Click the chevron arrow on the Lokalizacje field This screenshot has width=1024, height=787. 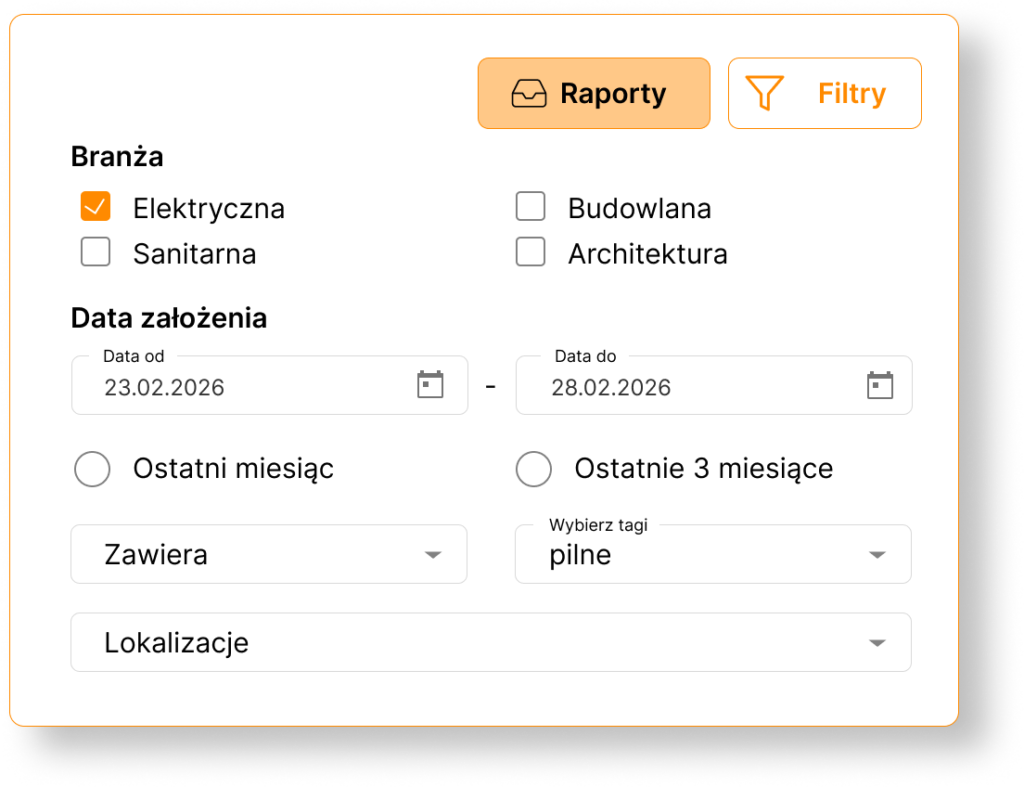point(878,642)
